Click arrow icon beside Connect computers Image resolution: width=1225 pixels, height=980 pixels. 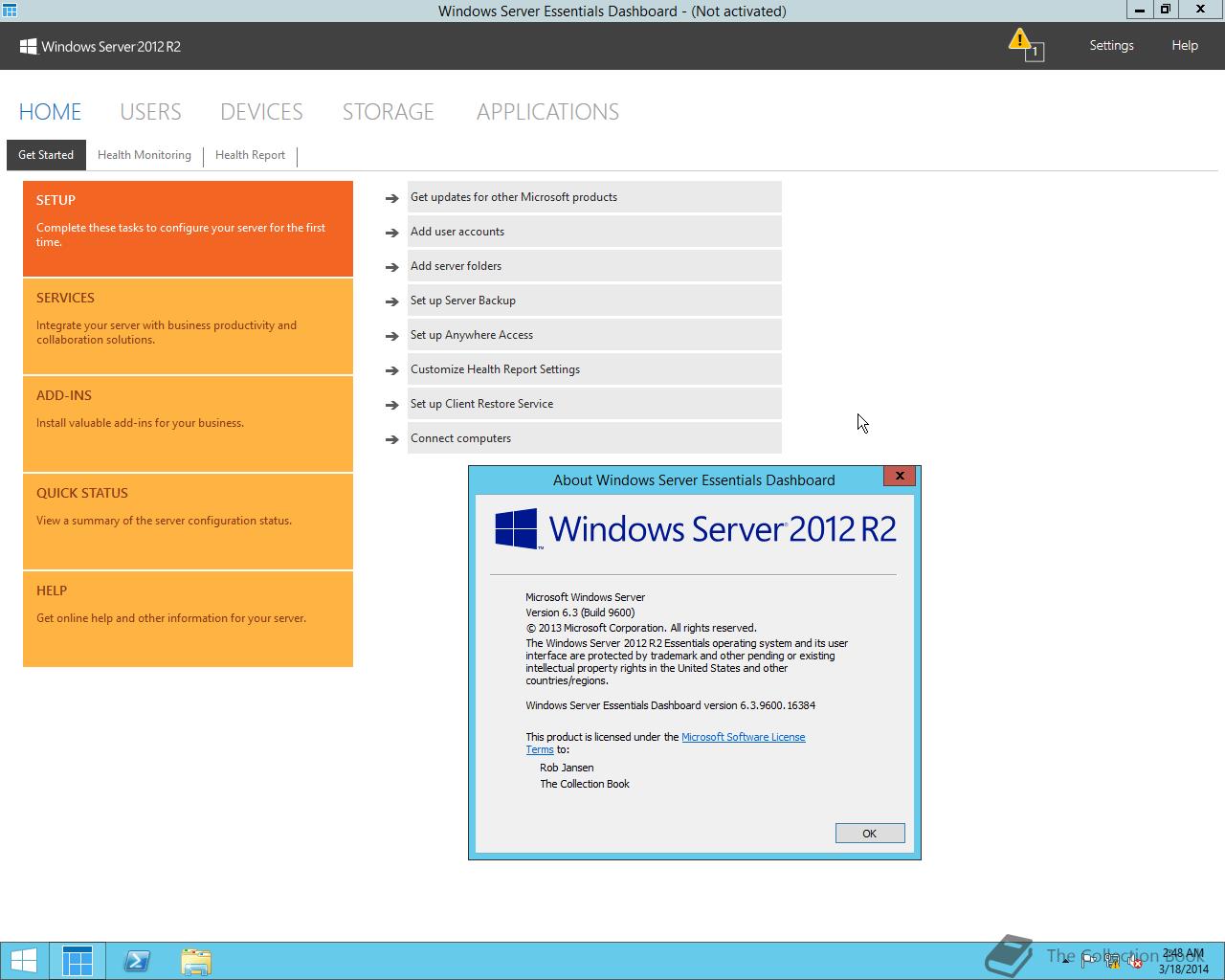(391, 440)
